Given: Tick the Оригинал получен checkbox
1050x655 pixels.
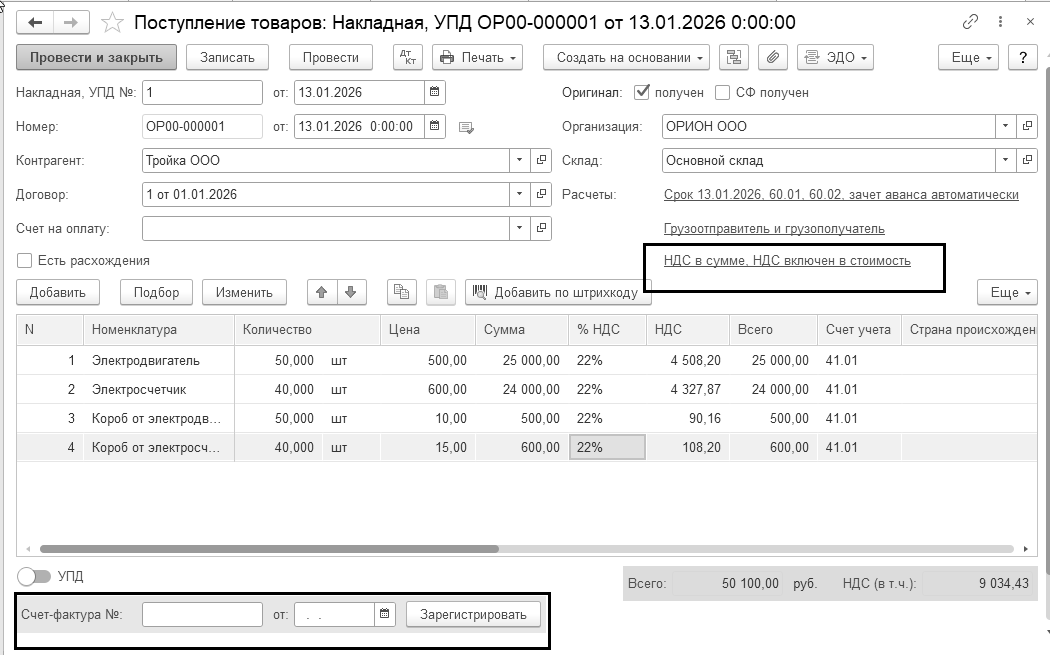Looking at the screenshot, I should click(642, 92).
